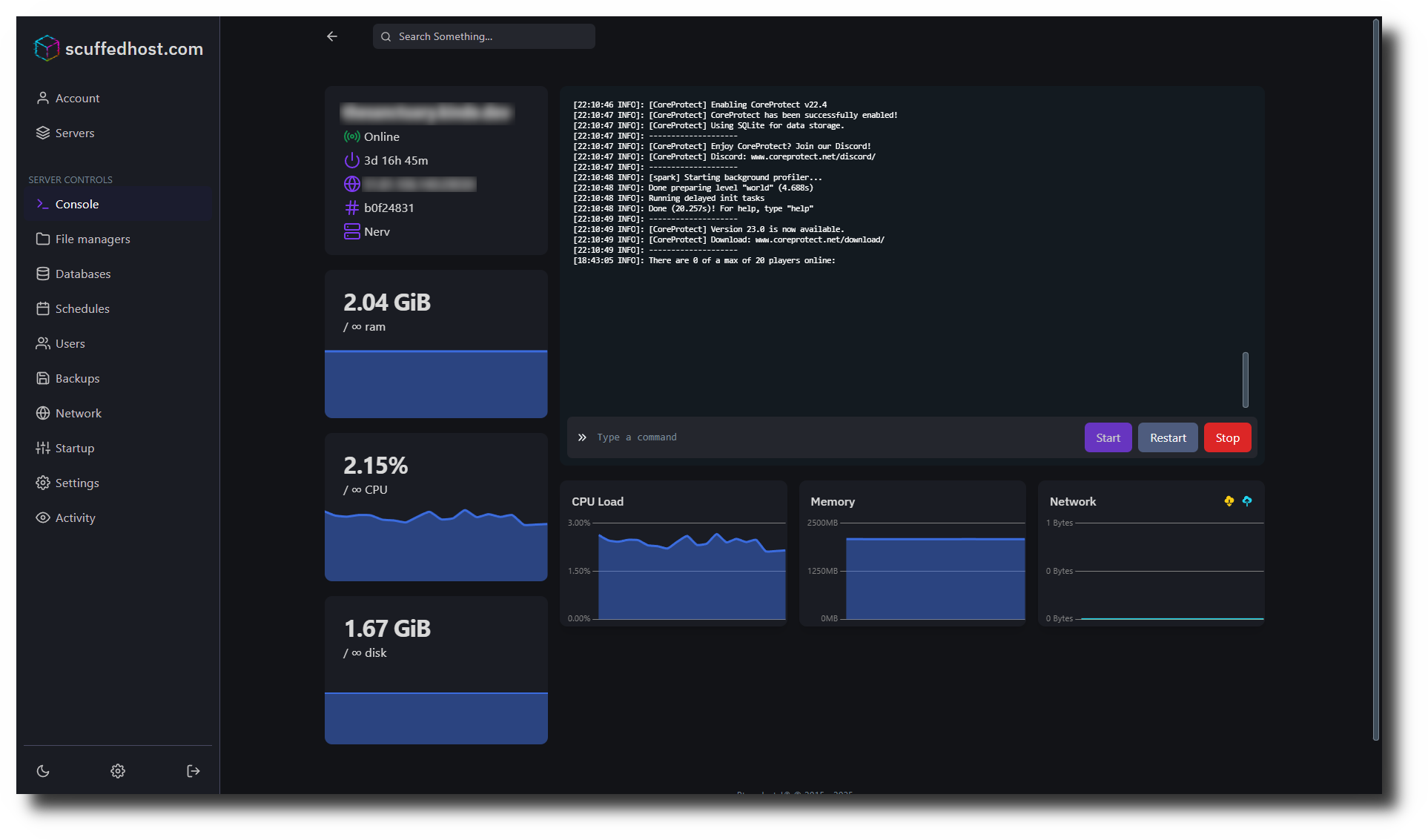
Task: Open the Console section
Action: [x=77, y=204]
